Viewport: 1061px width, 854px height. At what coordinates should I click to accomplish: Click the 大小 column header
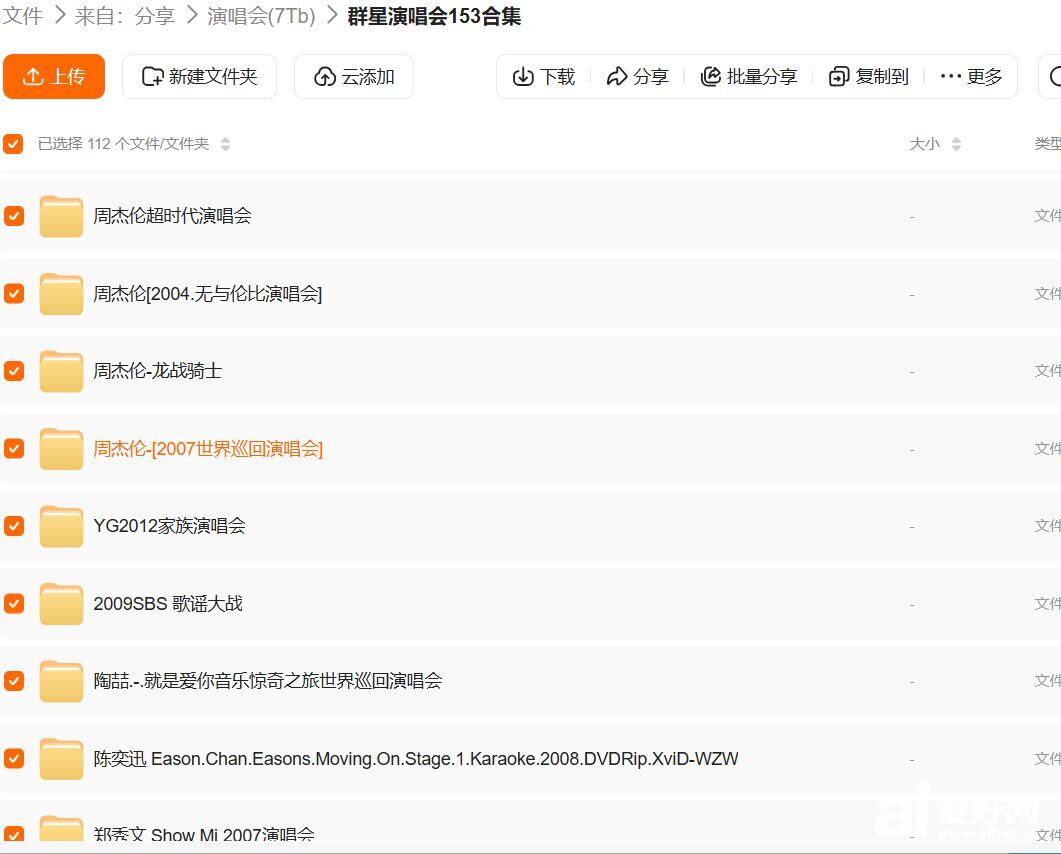[x=924, y=143]
